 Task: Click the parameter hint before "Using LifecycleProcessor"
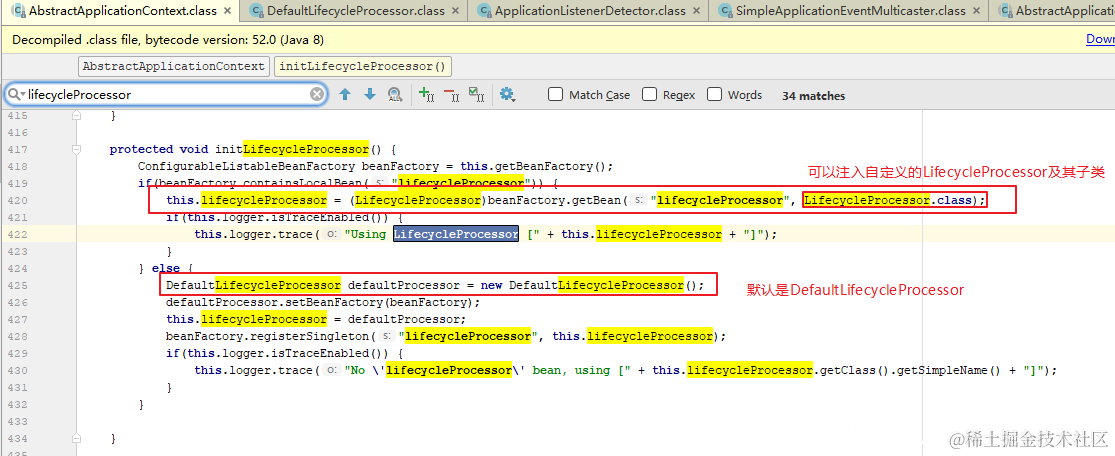click(330, 235)
